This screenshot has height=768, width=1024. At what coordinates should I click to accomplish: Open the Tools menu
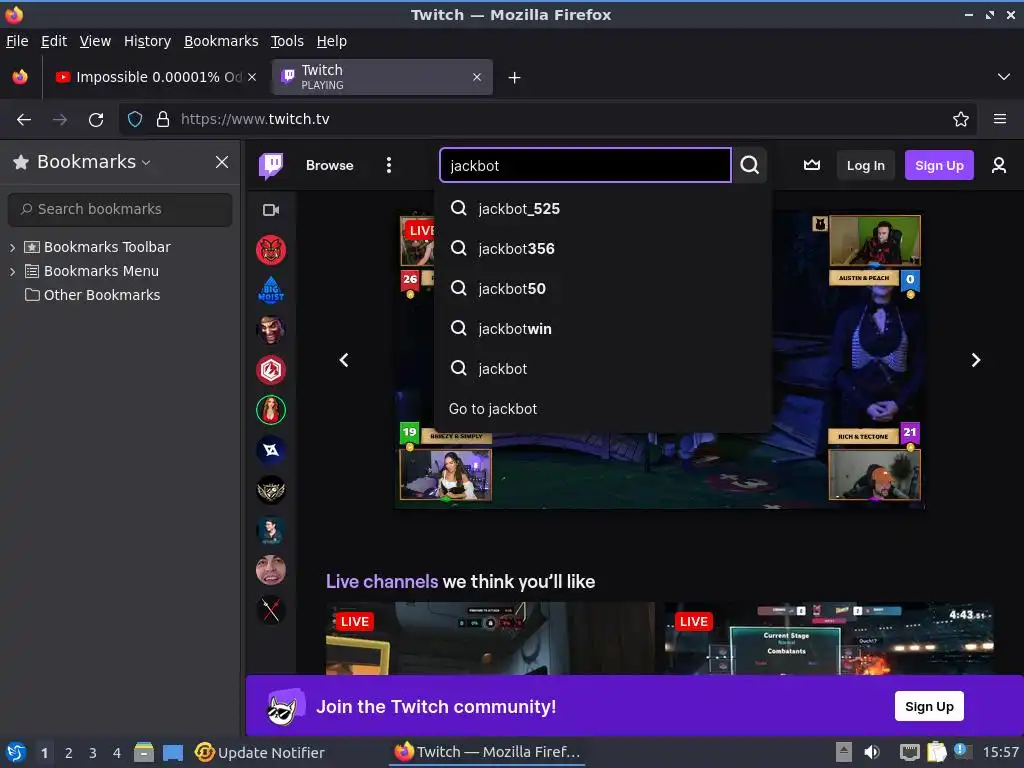tap(287, 41)
